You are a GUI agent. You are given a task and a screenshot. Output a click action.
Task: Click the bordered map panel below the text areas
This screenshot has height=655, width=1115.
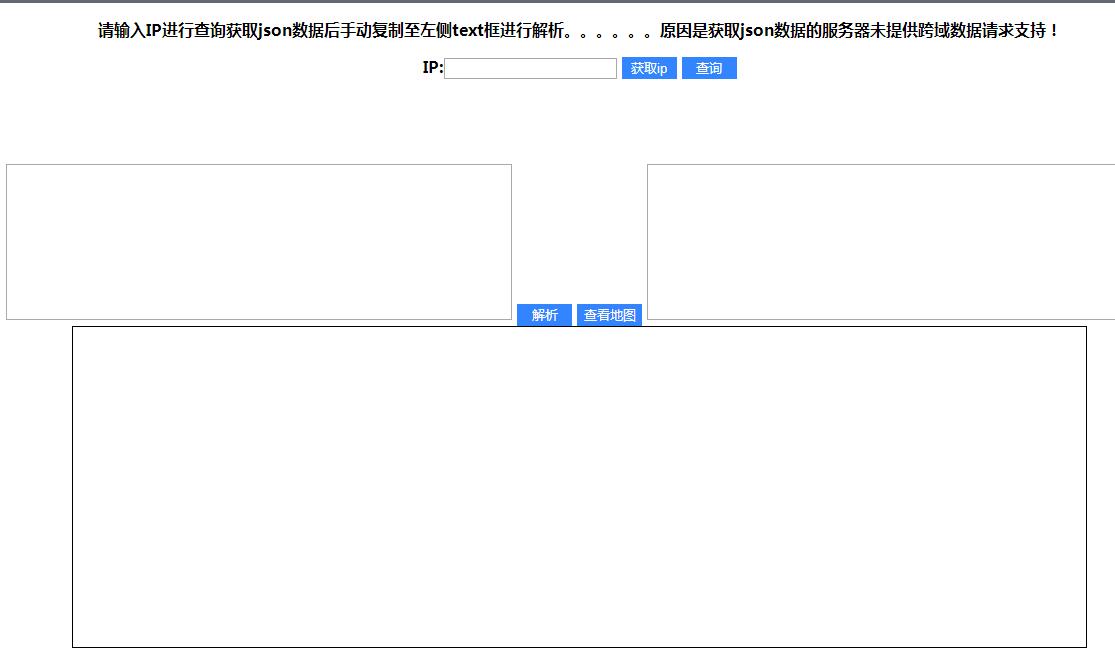pyautogui.click(x=579, y=486)
